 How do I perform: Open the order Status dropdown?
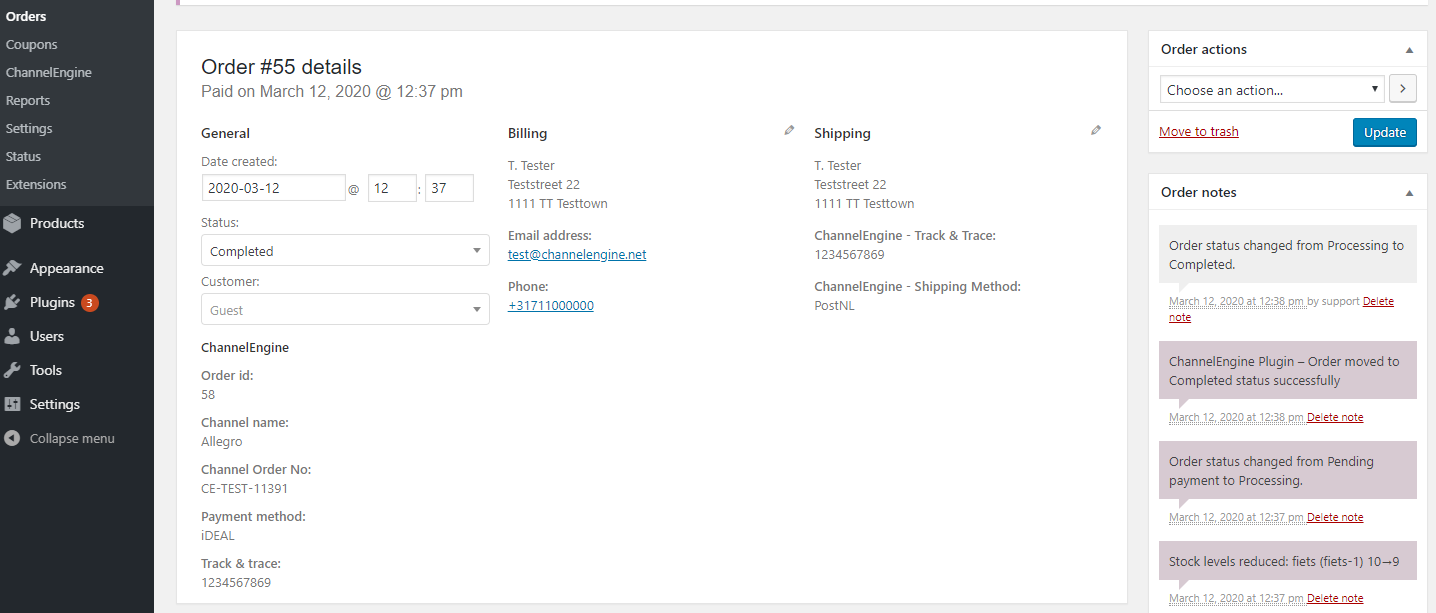(x=345, y=251)
